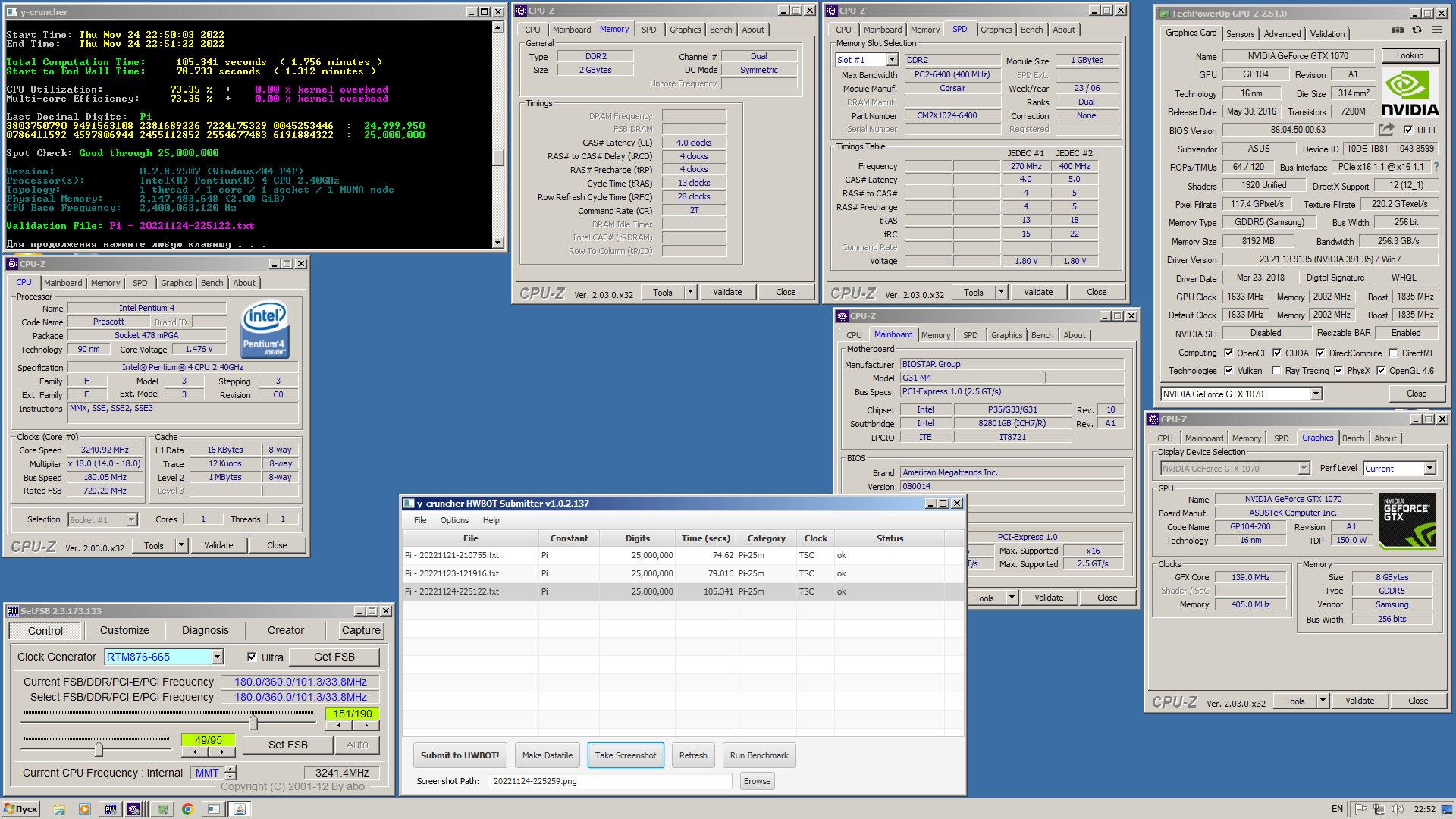Click HWBOT Submitter title bar icon
This screenshot has height=819, width=1456.
(409, 504)
